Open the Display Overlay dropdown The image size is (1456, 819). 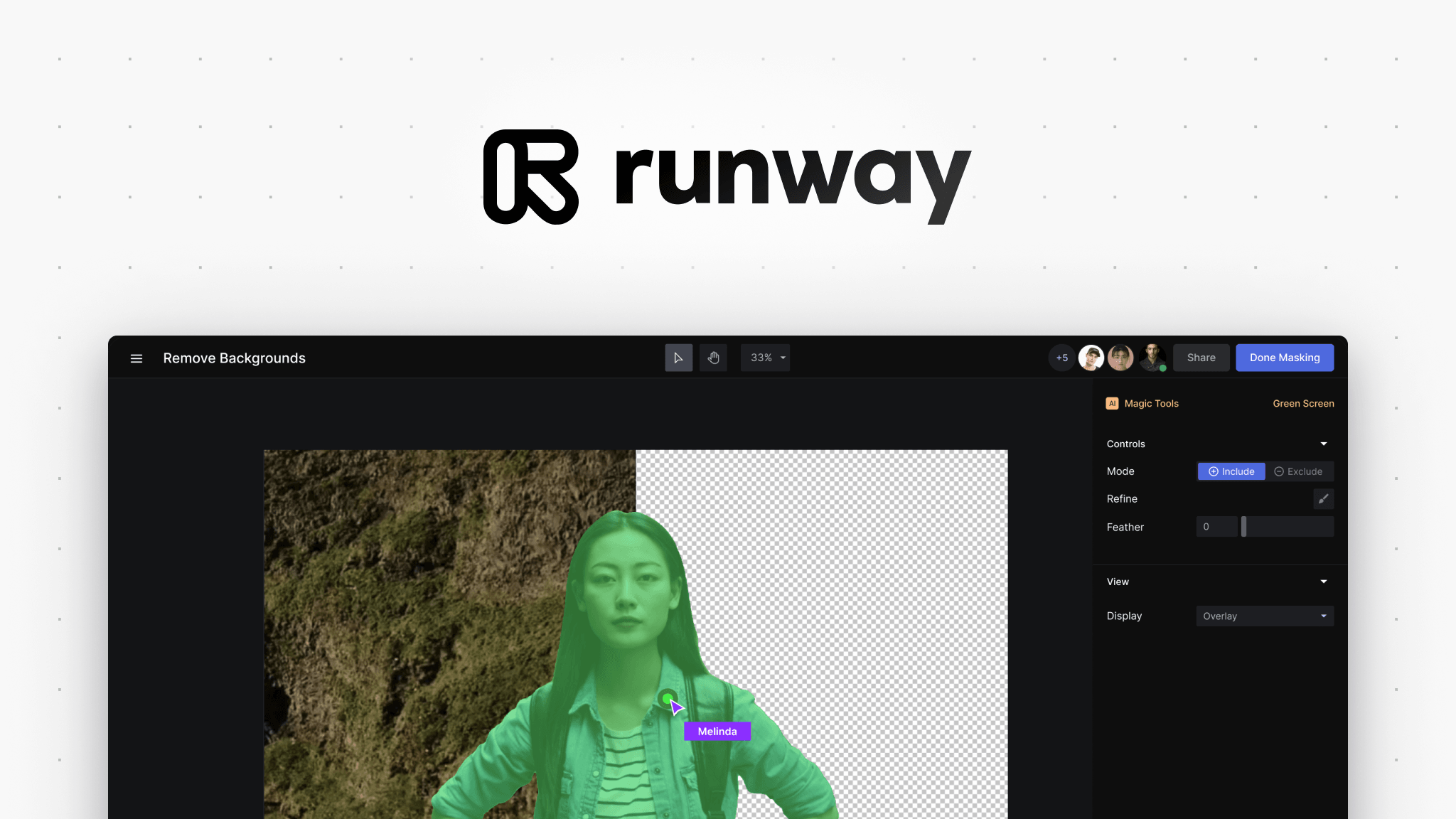(x=1265, y=616)
